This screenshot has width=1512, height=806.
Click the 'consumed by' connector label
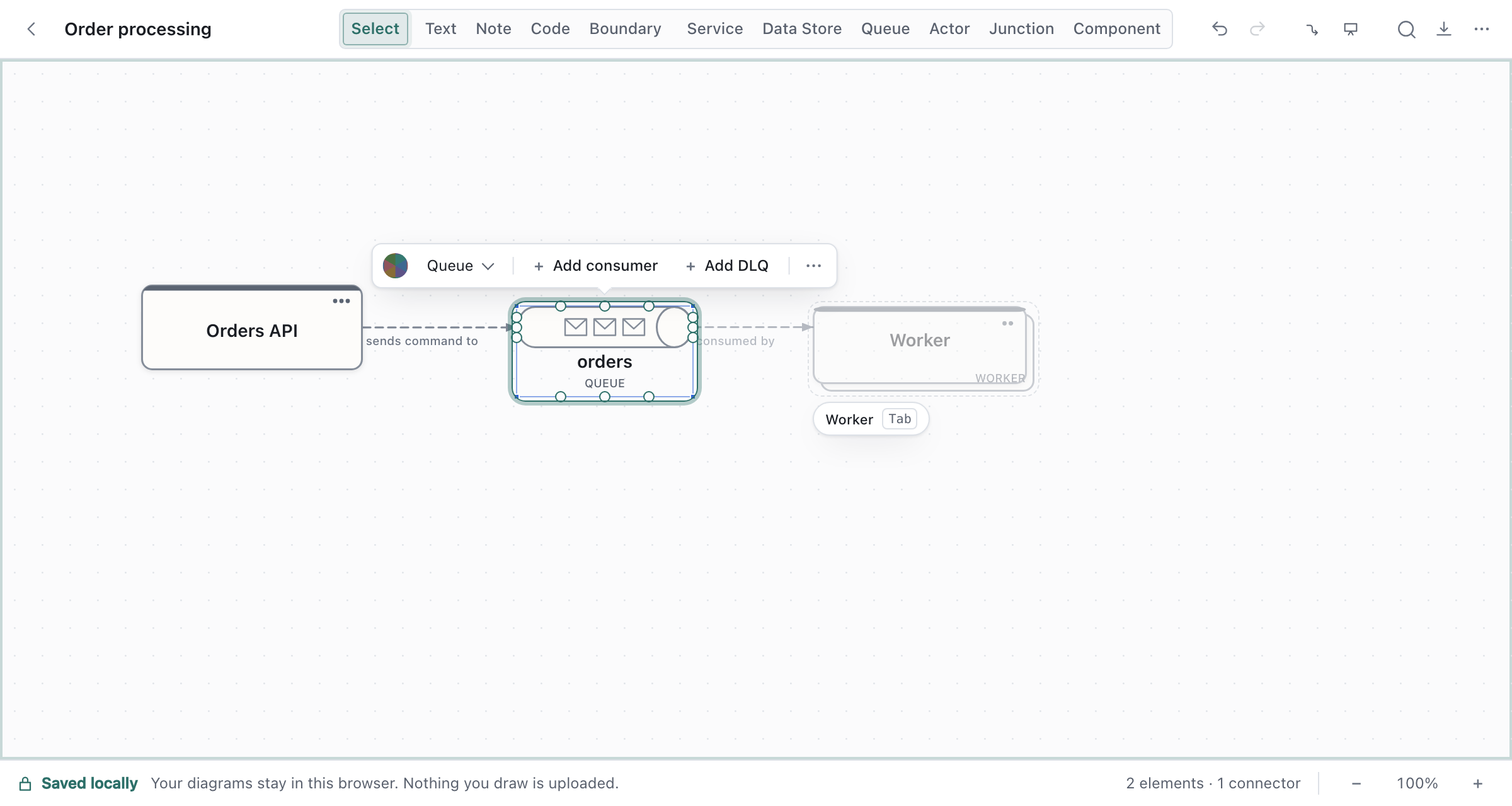point(736,341)
